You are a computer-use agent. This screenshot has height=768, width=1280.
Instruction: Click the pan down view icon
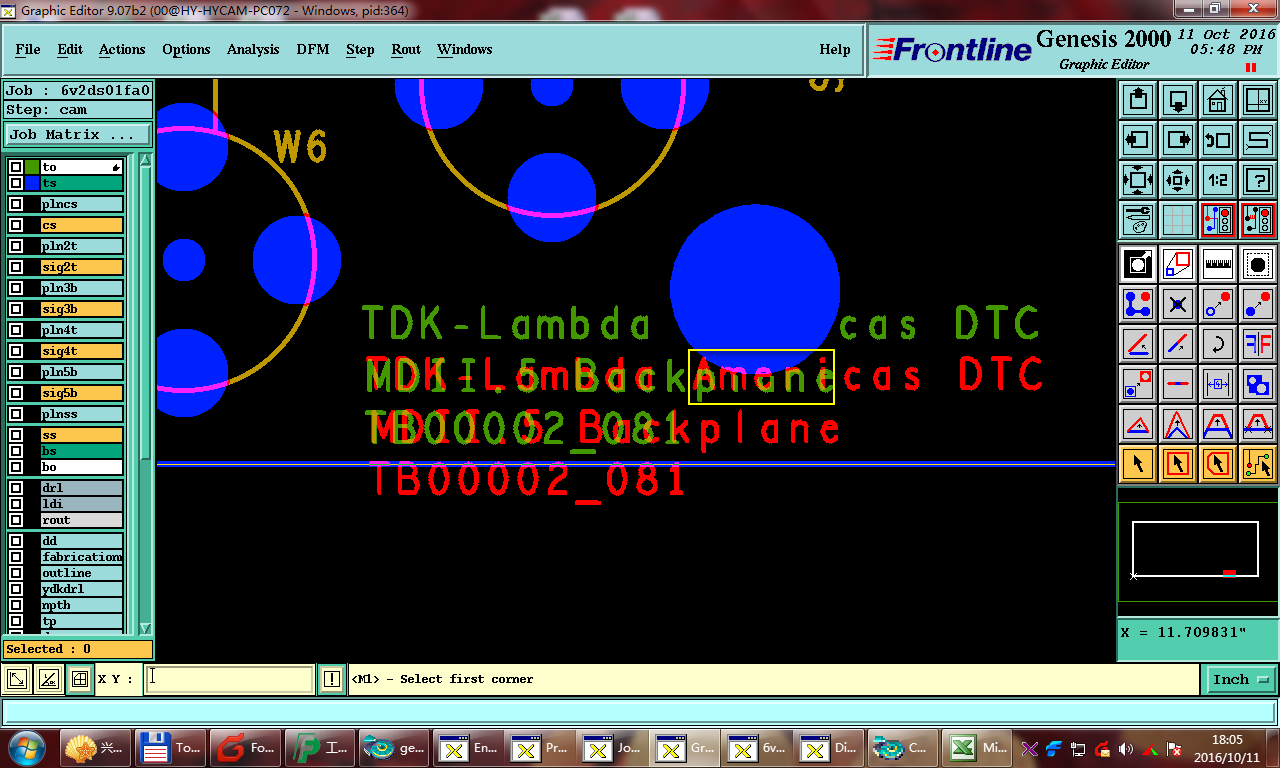[1178, 100]
